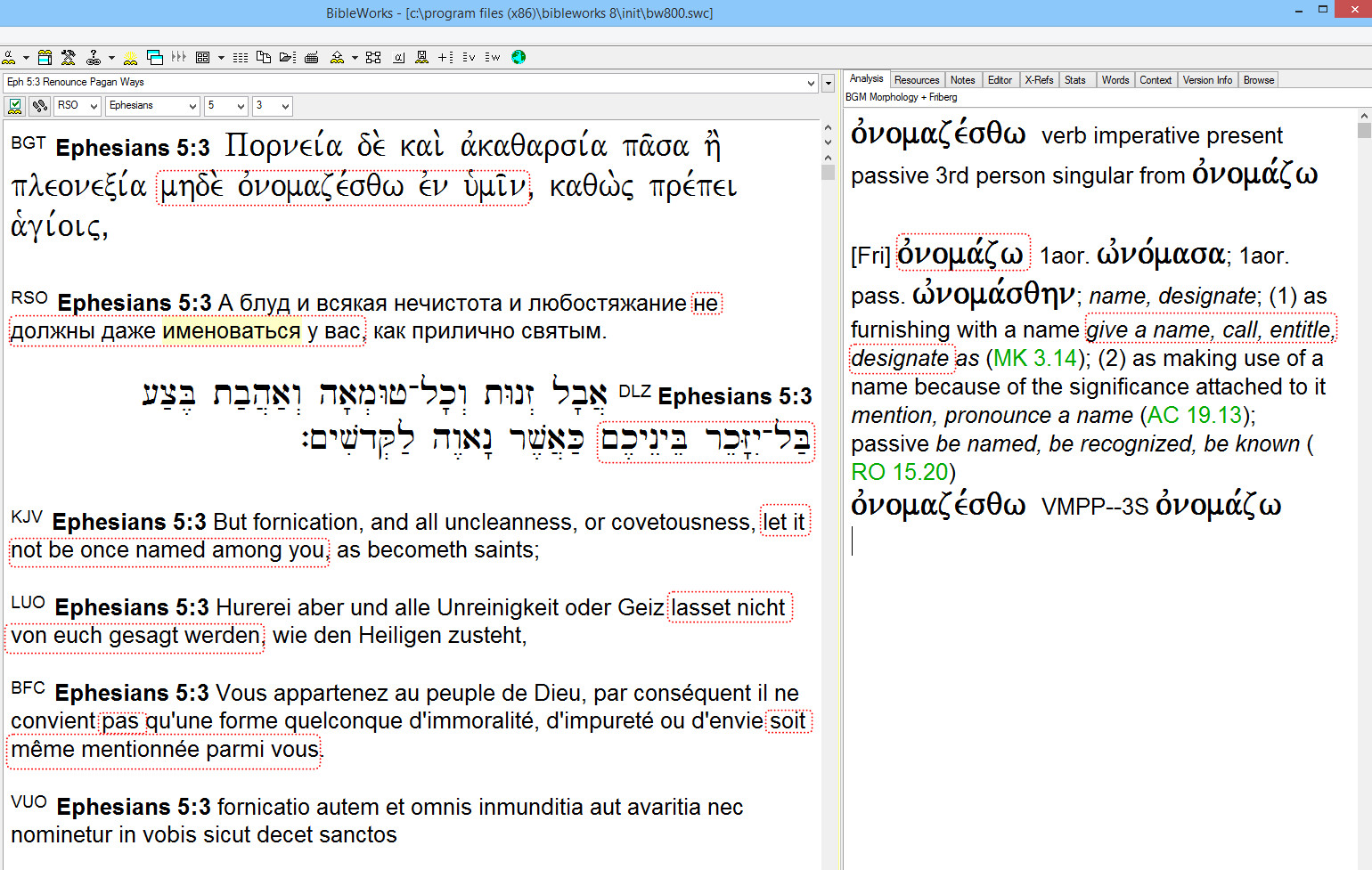Click the cascading windows toolbar icon
The image size is (1372, 870).
[x=155, y=57]
